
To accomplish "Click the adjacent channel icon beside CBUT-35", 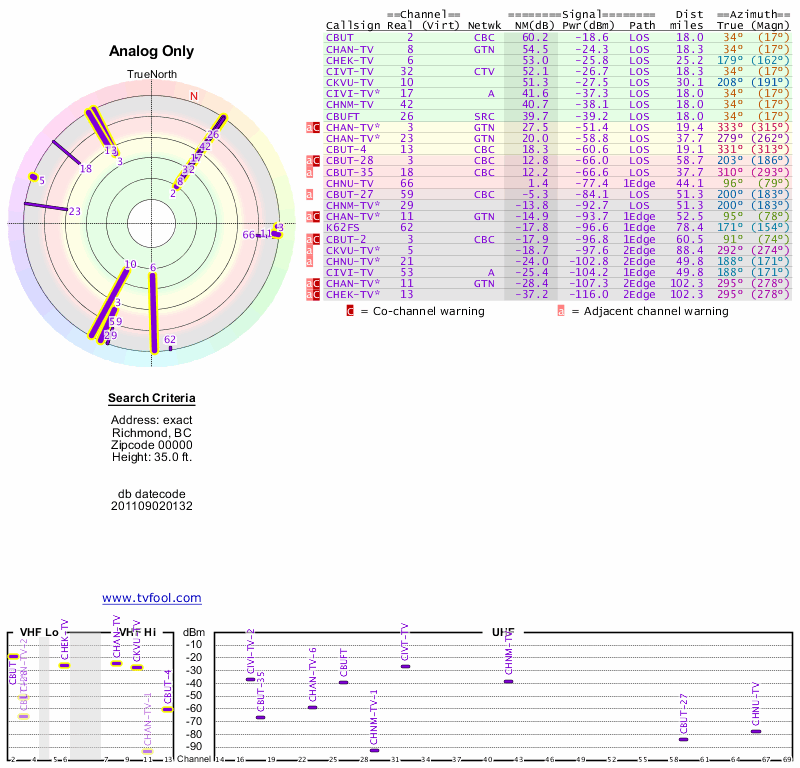I will 311,172.
